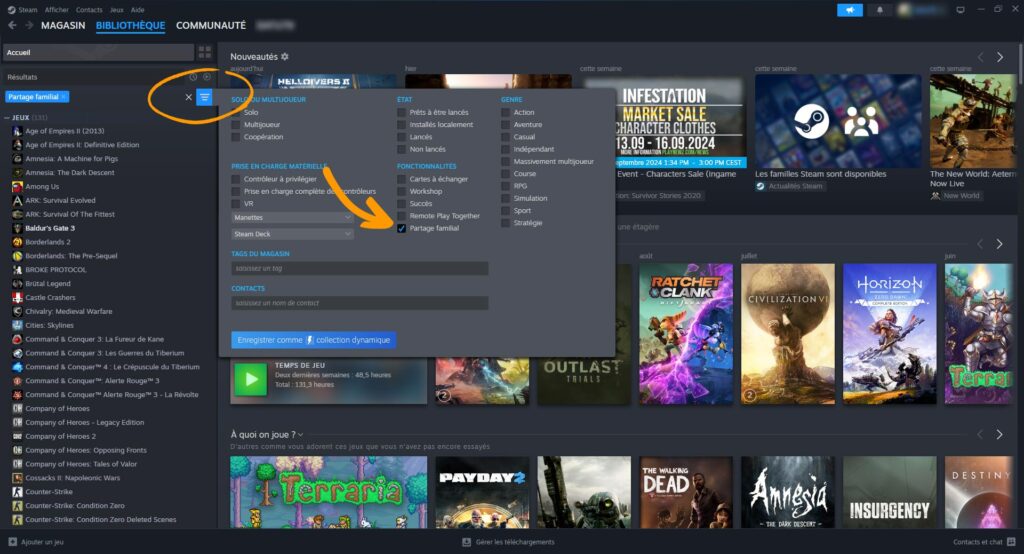The height and width of the screenshot is (554, 1024).
Task: Open the download manager icon at the bottom
Action: 466,542
